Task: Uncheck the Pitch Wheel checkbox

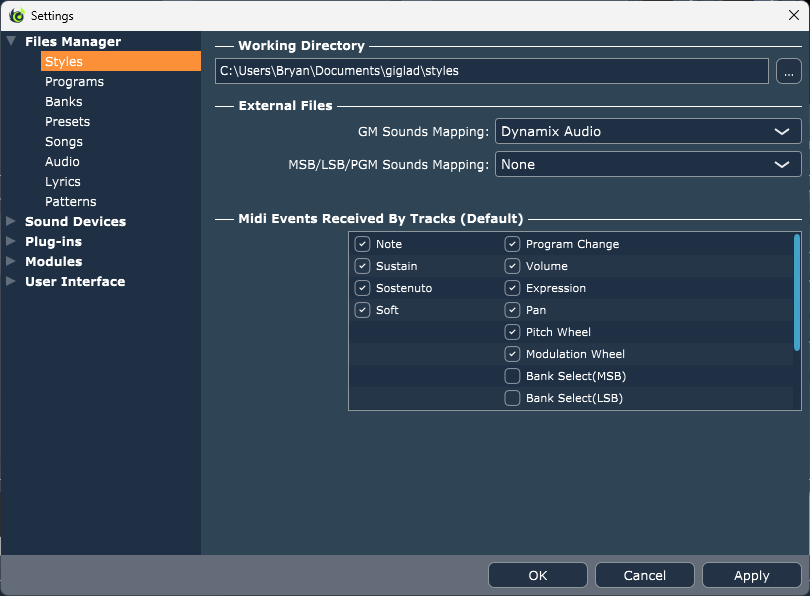Action: click(x=512, y=332)
